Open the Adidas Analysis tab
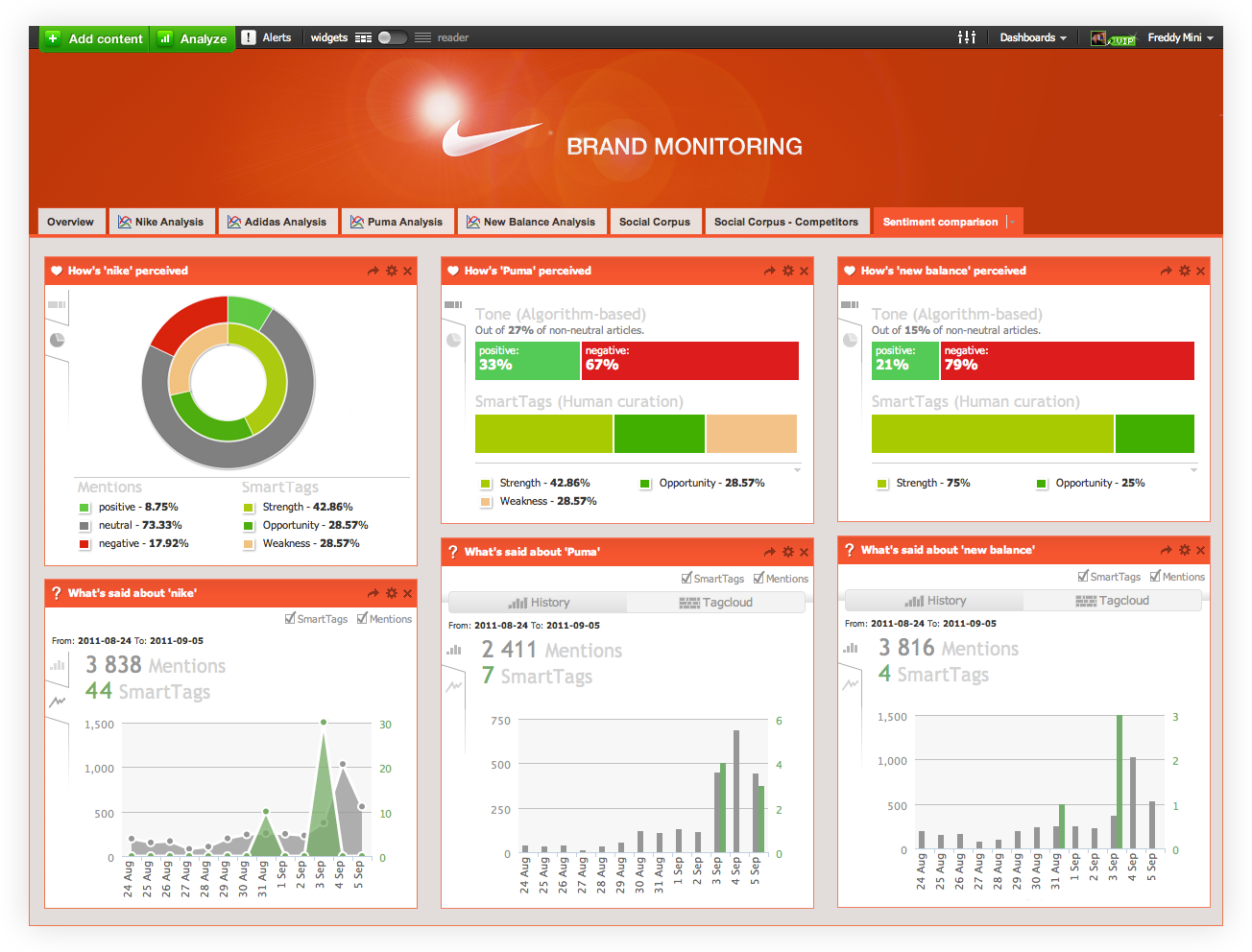The width and height of the screenshot is (1252, 952). coord(277,222)
